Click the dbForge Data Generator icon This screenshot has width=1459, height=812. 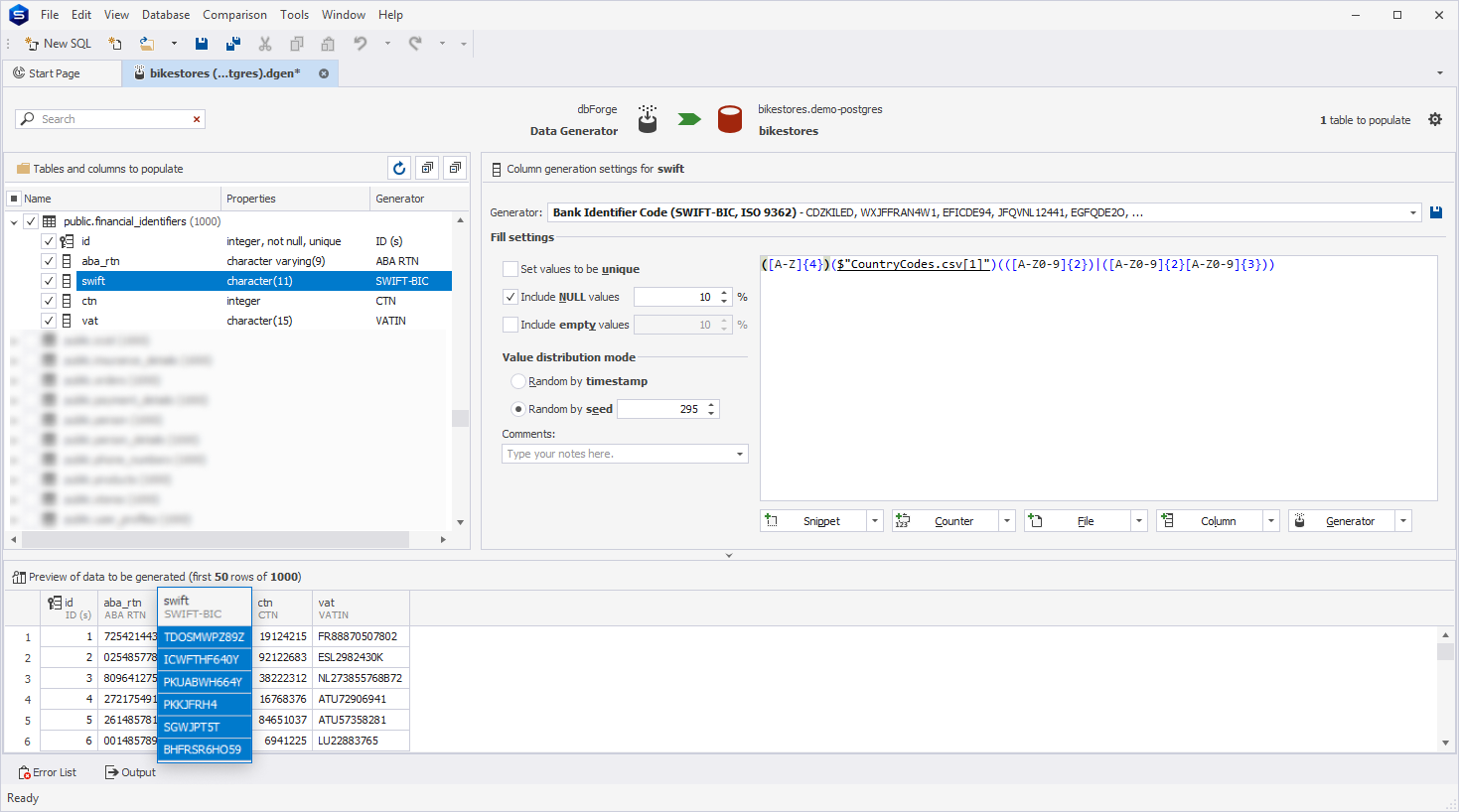coord(648,119)
